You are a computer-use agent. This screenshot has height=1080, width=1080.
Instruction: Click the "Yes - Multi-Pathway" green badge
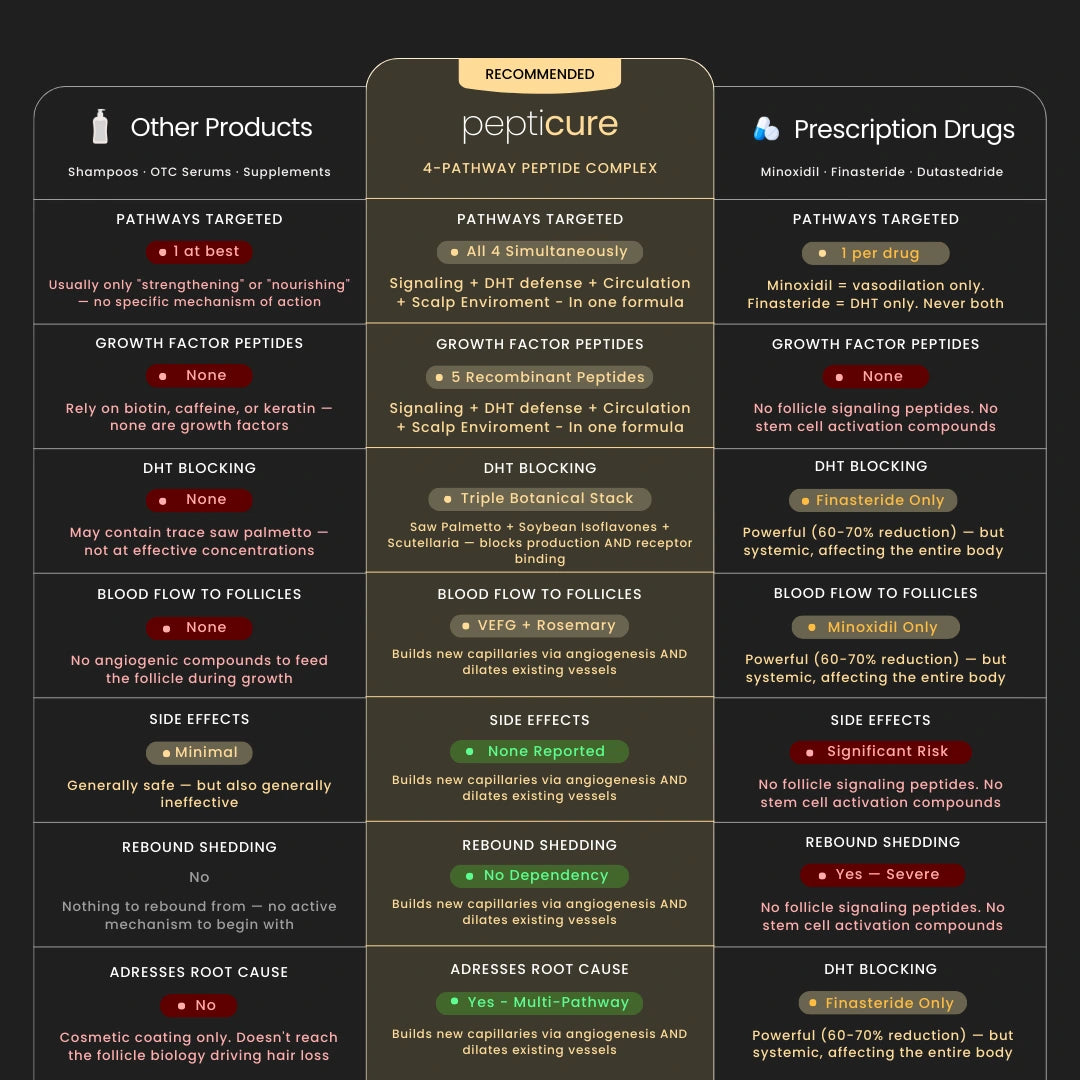540,1002
